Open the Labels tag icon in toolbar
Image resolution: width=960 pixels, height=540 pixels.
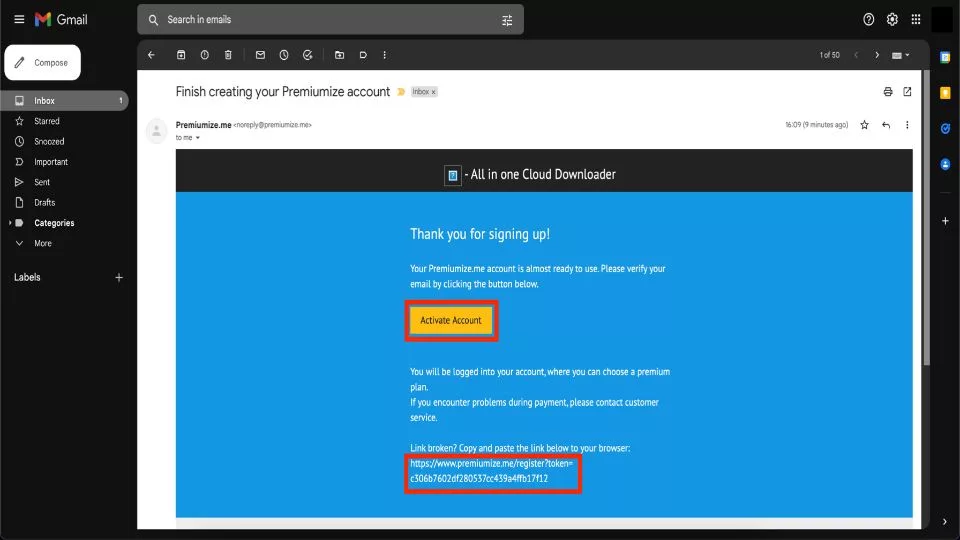pyautogui.click(x=363, y=55)
